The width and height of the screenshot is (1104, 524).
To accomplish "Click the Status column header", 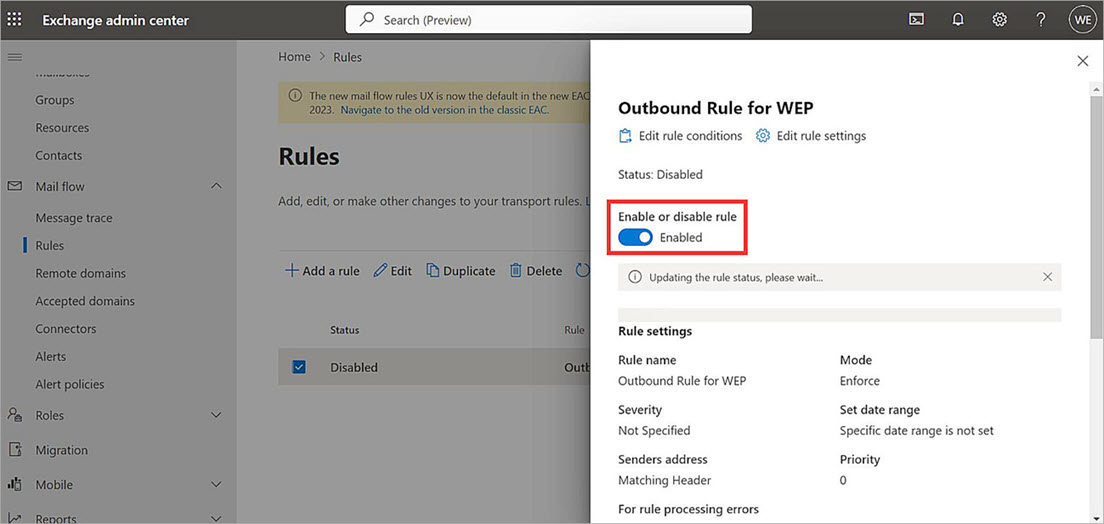I will pos(345,330).
